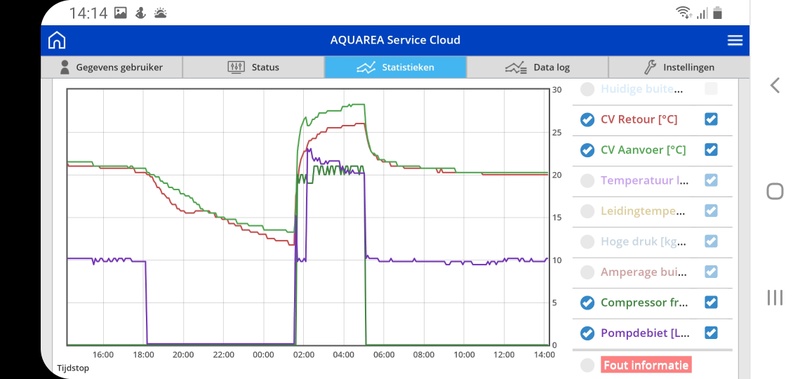
Task: Open the Data log tab
Action: (x=537, y=67)
